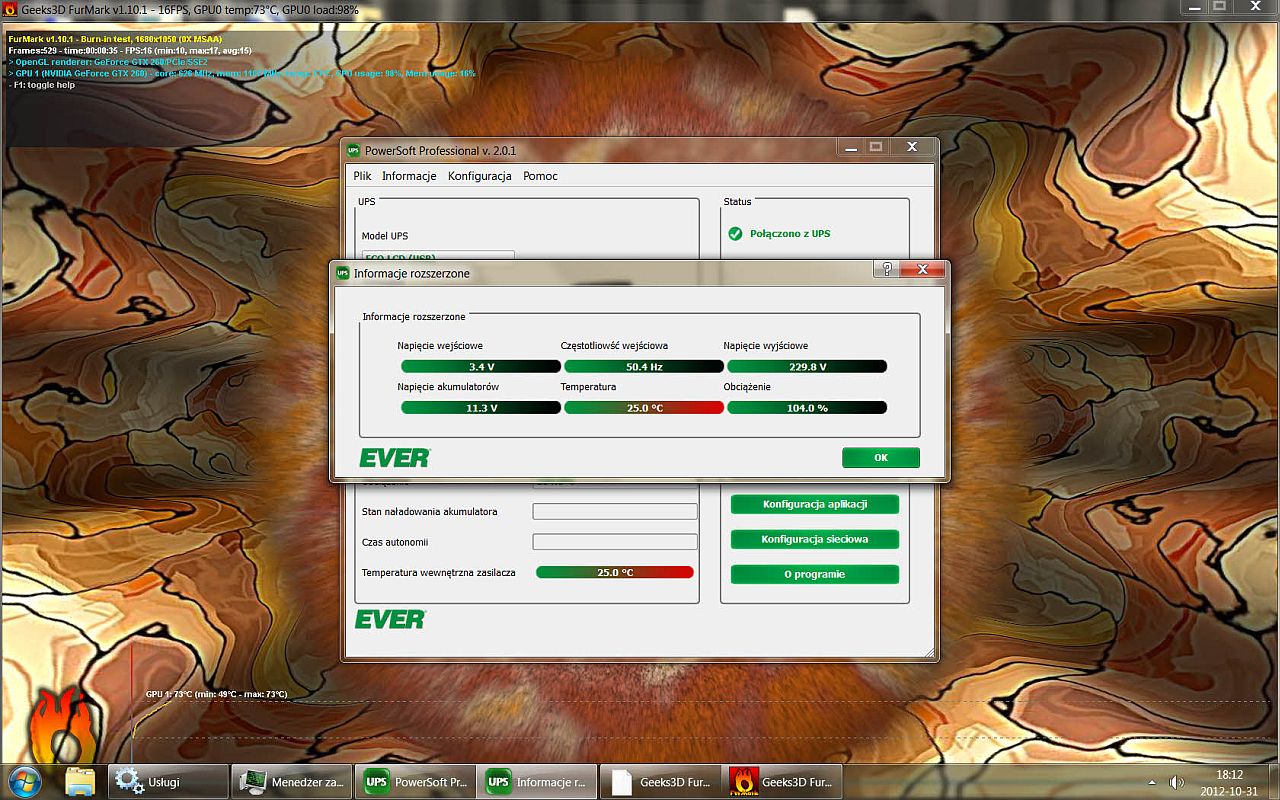
Task: Click the 'GPU 1: 73°C' graph label in FurMark
Action: click(216, 694)
